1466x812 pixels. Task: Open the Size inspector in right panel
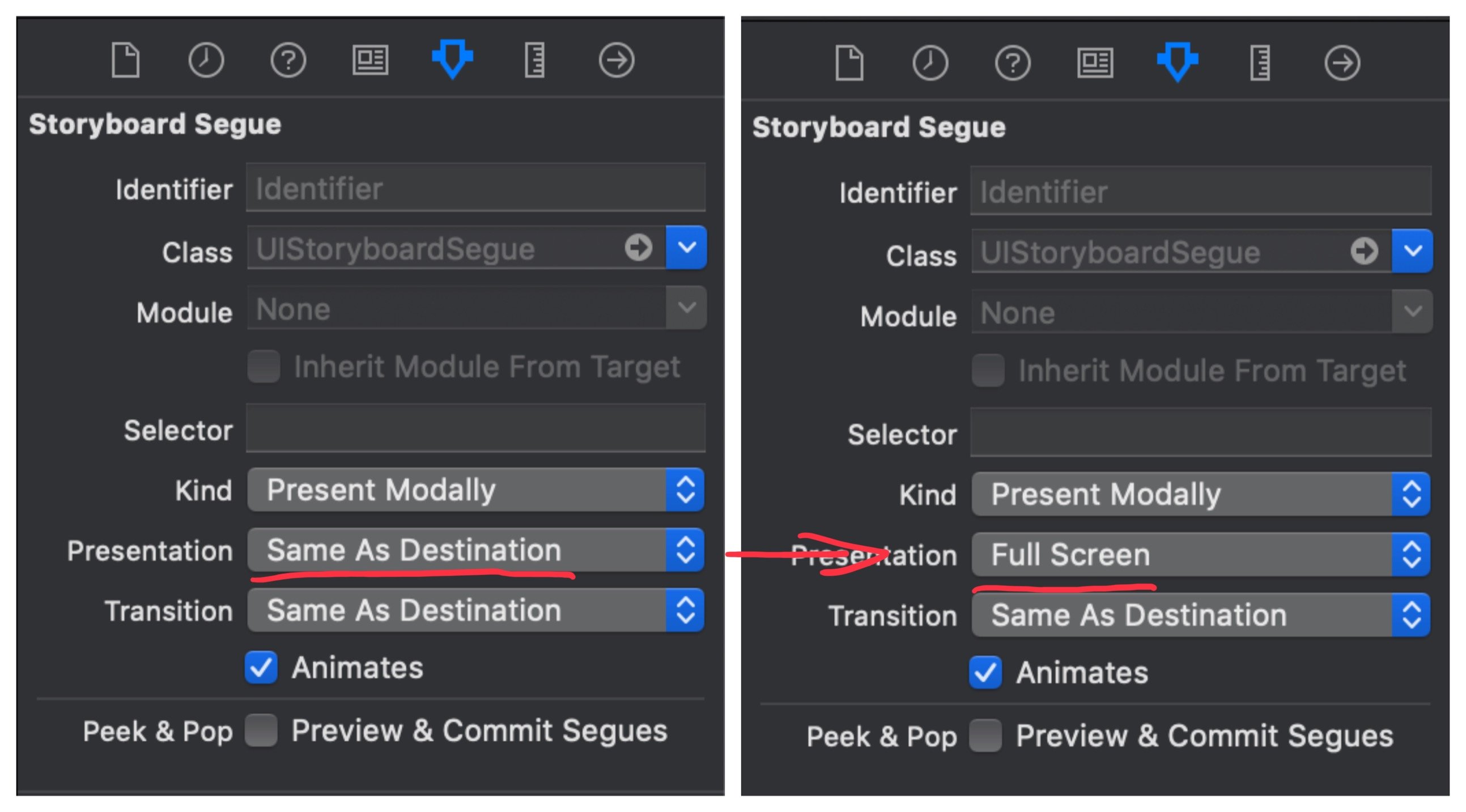coord(1260,62)
